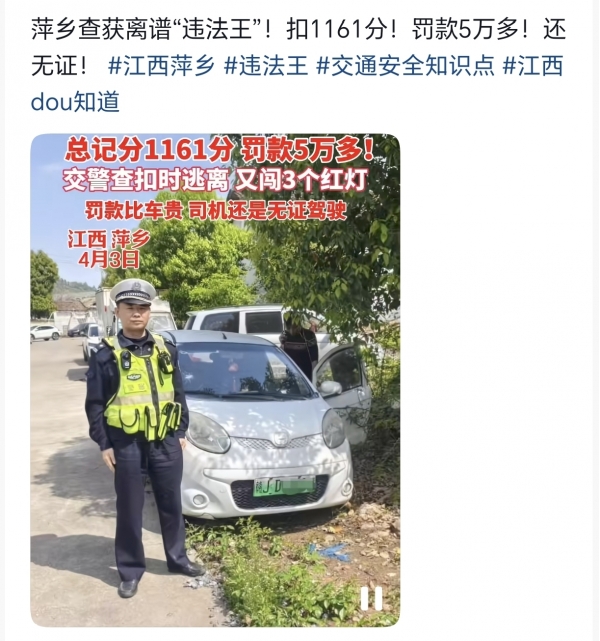Click the silver car's open door

343,392
